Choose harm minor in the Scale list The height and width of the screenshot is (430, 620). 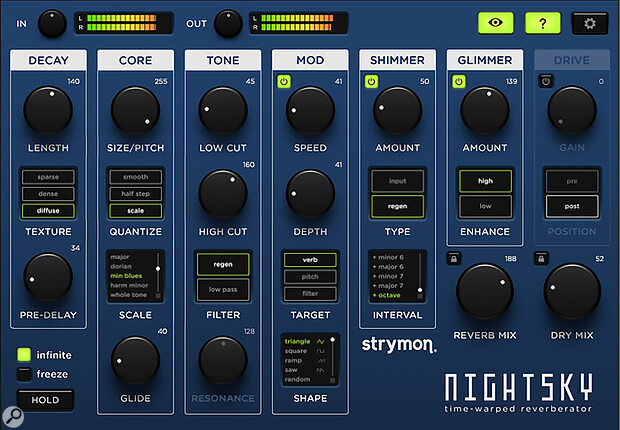(129, 285)
